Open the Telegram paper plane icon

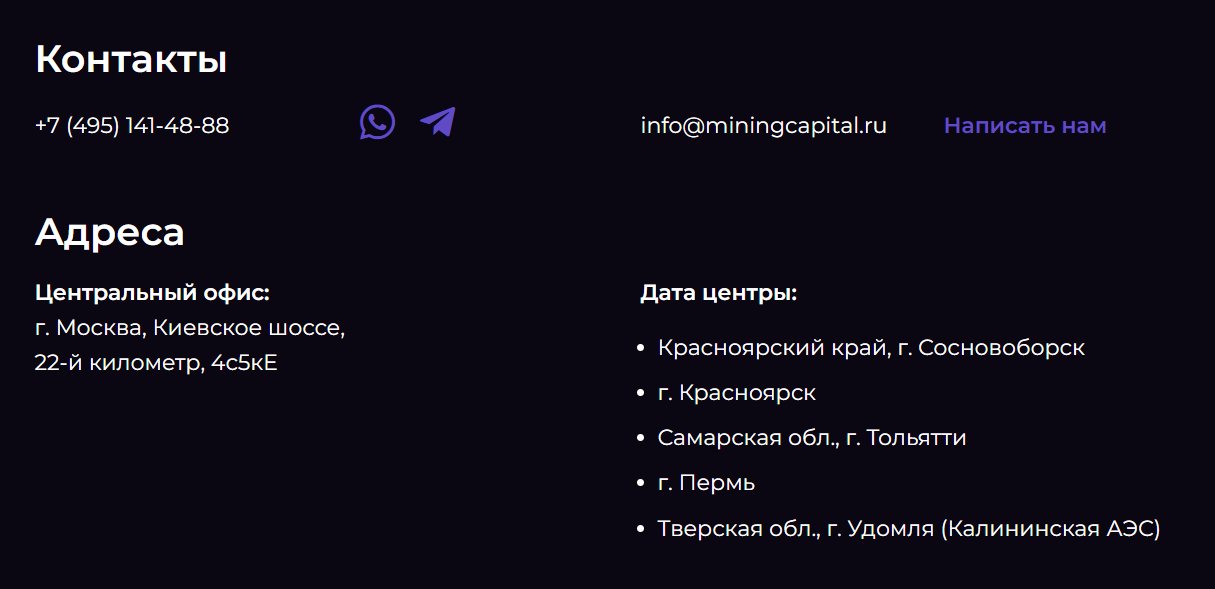click(x=437, y=122)
